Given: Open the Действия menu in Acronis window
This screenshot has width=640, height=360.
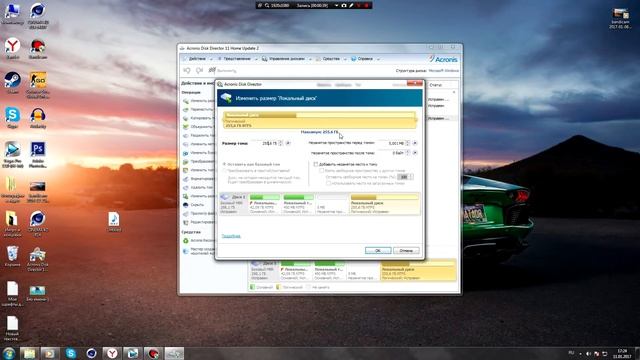Looking at the screenshot, I should pyautogui.click(x=197, y=59).
